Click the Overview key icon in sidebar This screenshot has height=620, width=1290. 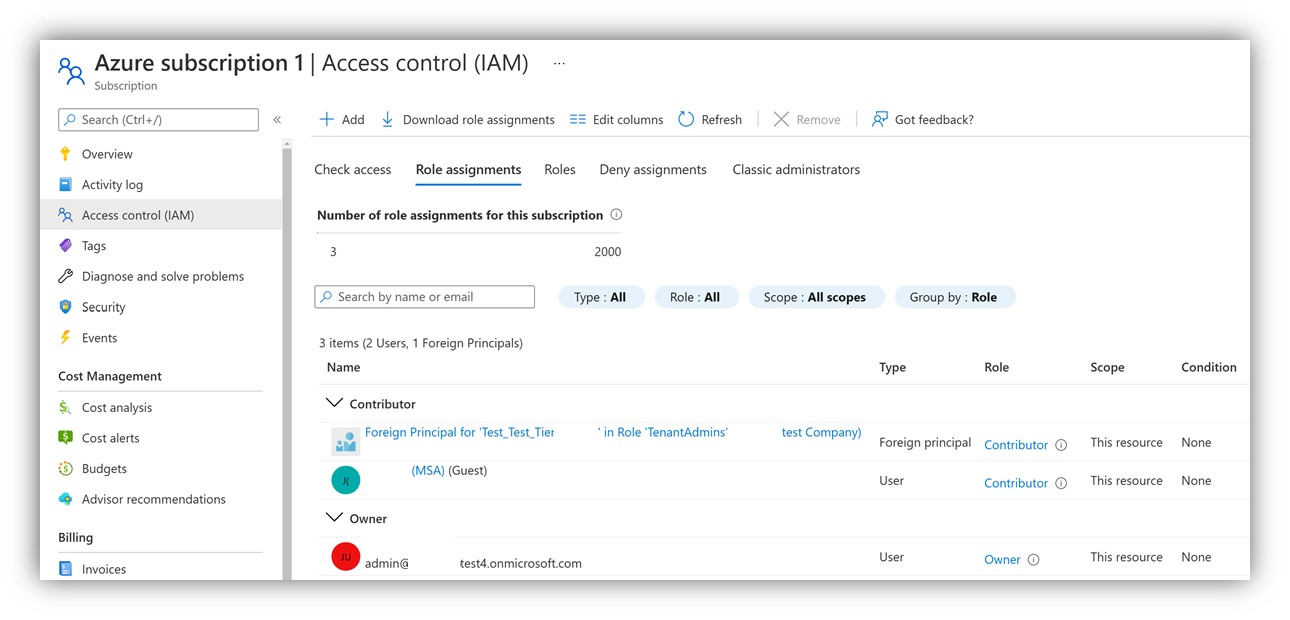(65, 154)
